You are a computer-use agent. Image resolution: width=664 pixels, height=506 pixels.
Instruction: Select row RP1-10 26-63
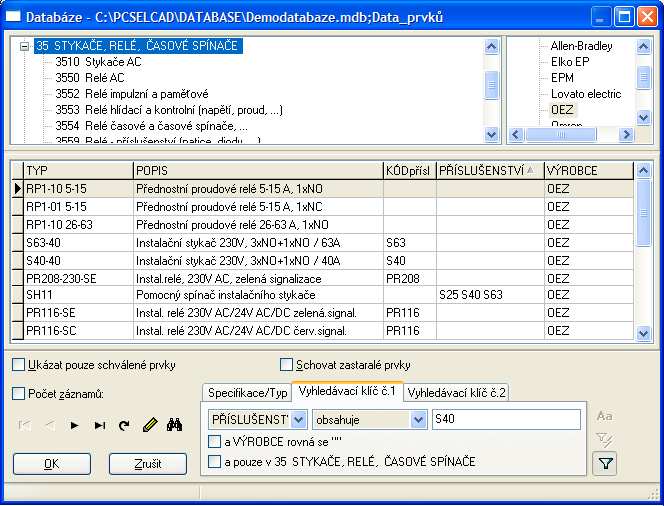coord(322,225)
